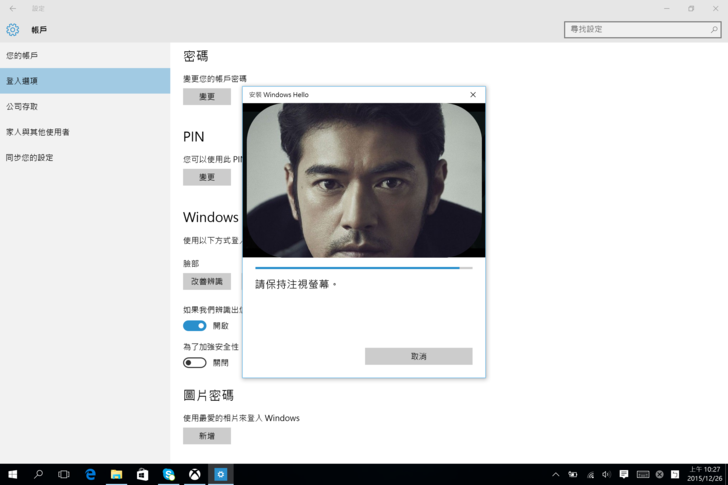Click 改善辨識 button under 臉部
Viewport: 728px width, 485px height.
pyautogui.click(x=207, y=281)
